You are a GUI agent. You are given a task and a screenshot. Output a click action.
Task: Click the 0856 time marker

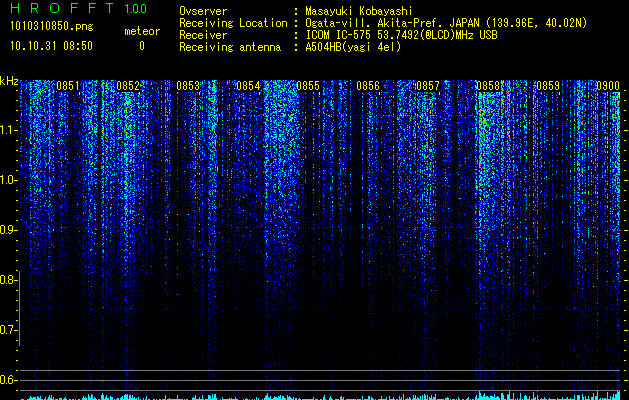pos(368,86)
